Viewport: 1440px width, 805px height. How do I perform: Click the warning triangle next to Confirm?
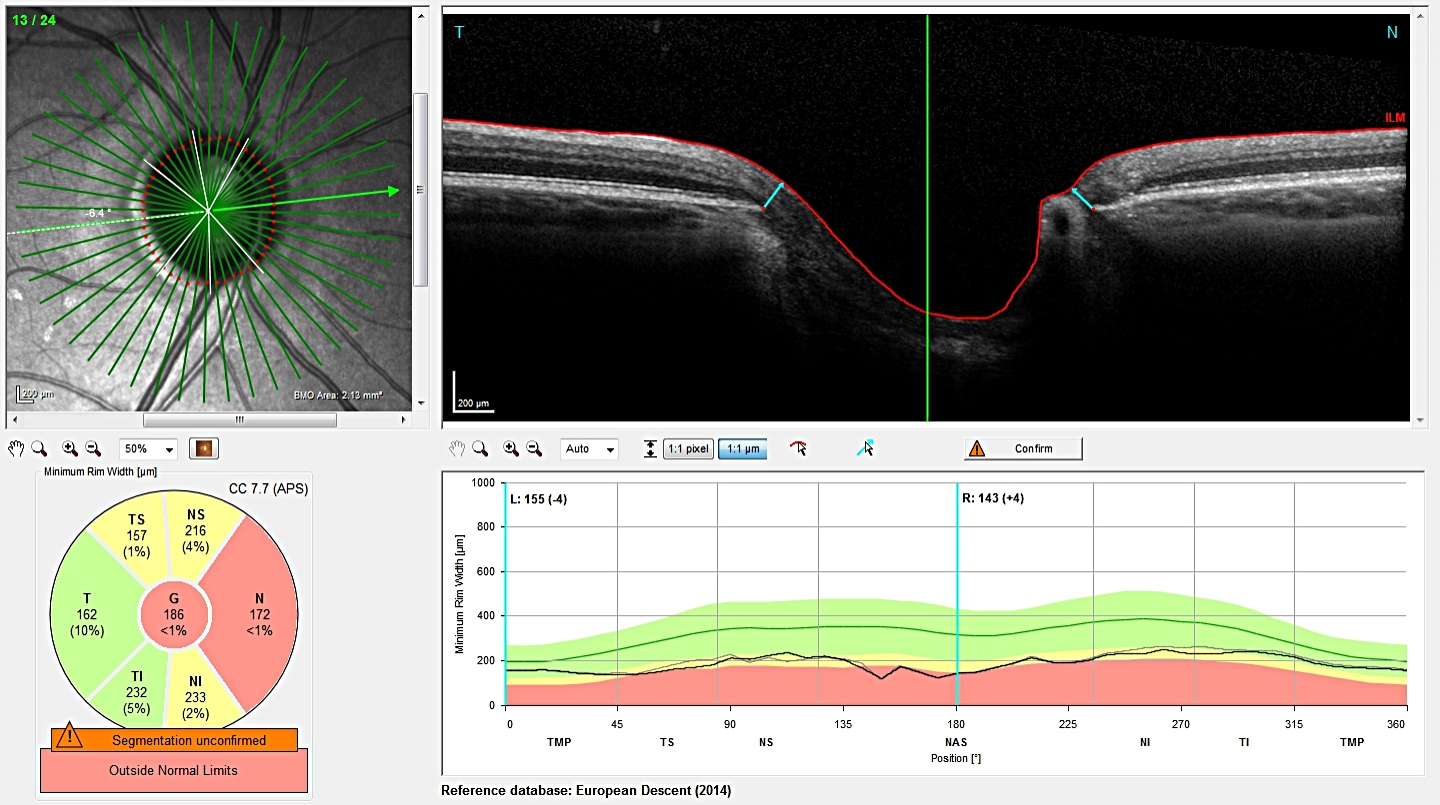[977, 448]
